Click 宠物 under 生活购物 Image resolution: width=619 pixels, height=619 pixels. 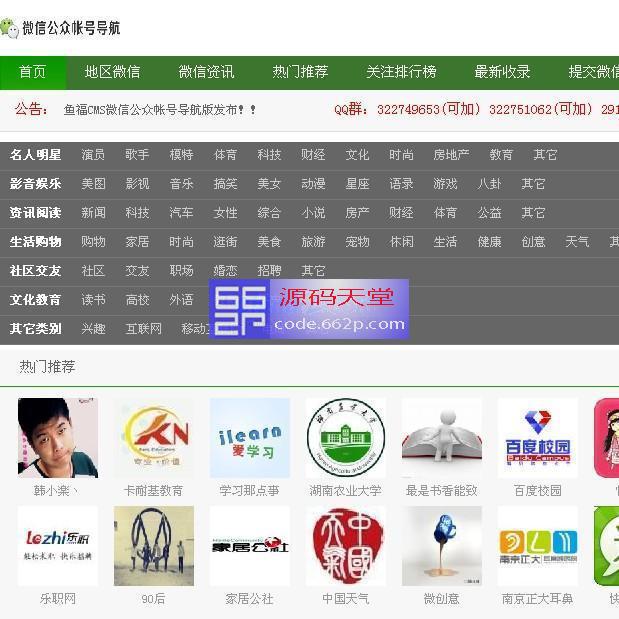358,242
